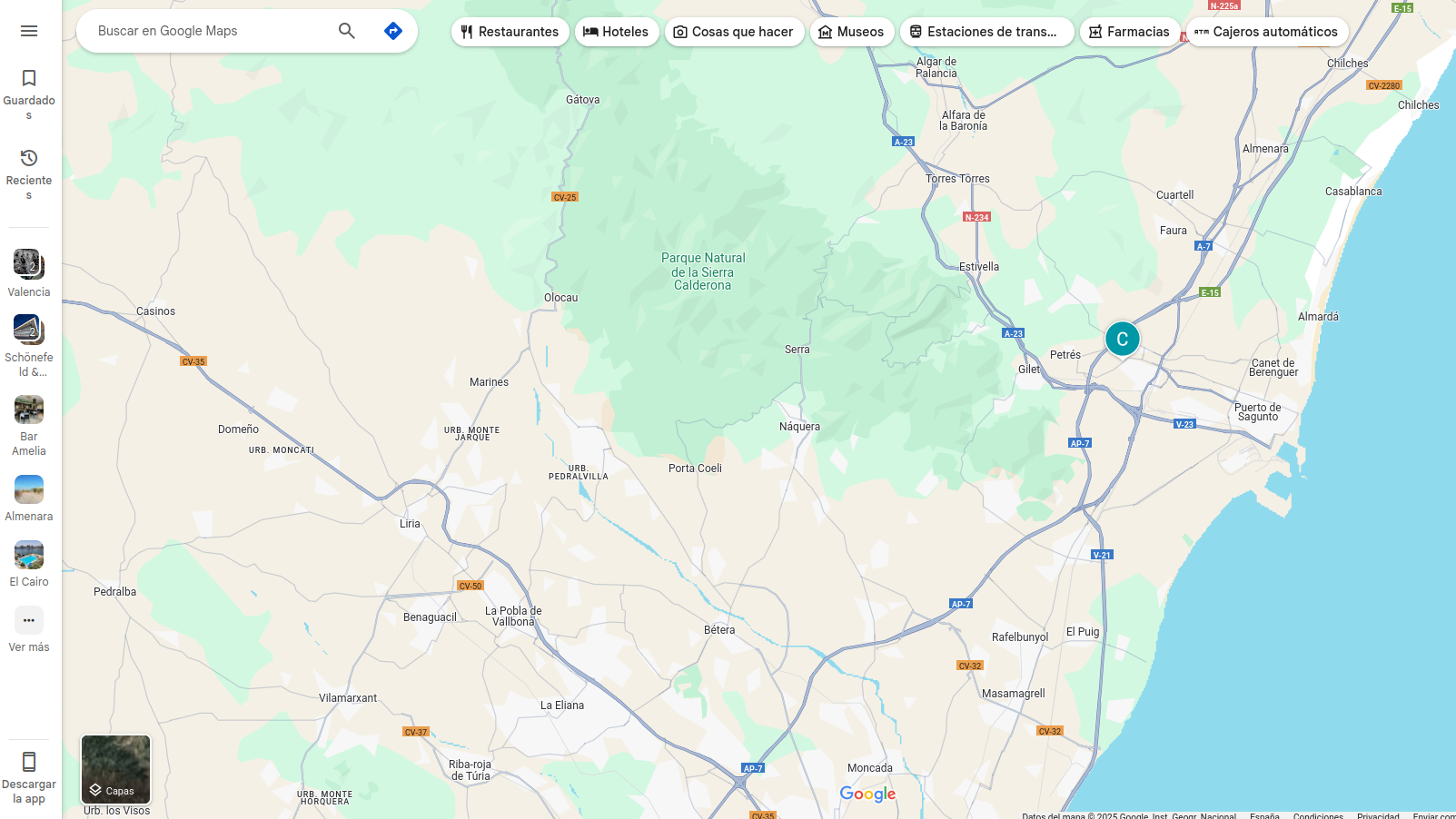Open the Guardados sidebar icon

29,77
